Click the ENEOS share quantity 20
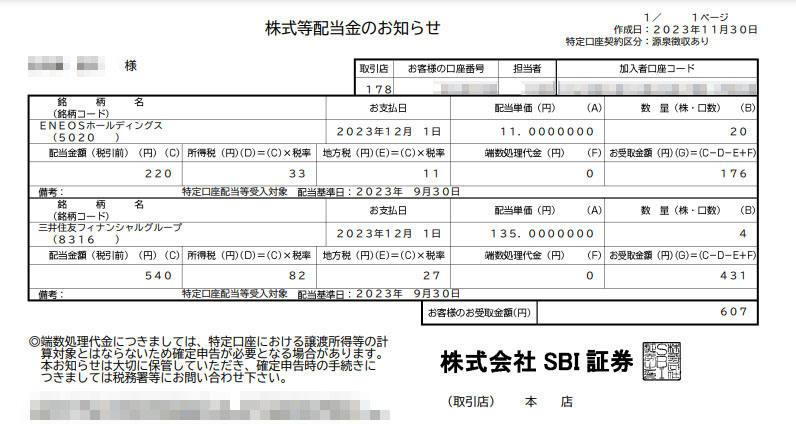Viewport: 796px width, 432px height. coord(738,132)
